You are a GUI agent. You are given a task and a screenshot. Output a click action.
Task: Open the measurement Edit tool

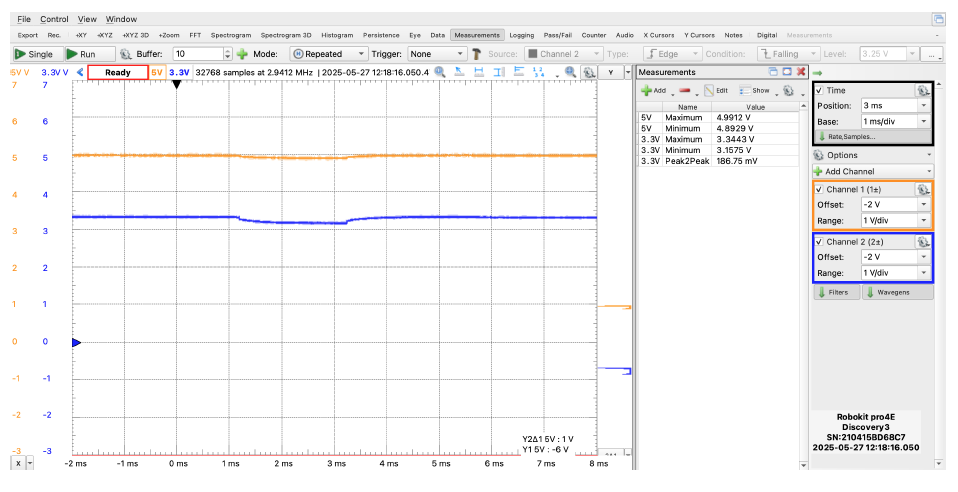[x=716, y=90]
